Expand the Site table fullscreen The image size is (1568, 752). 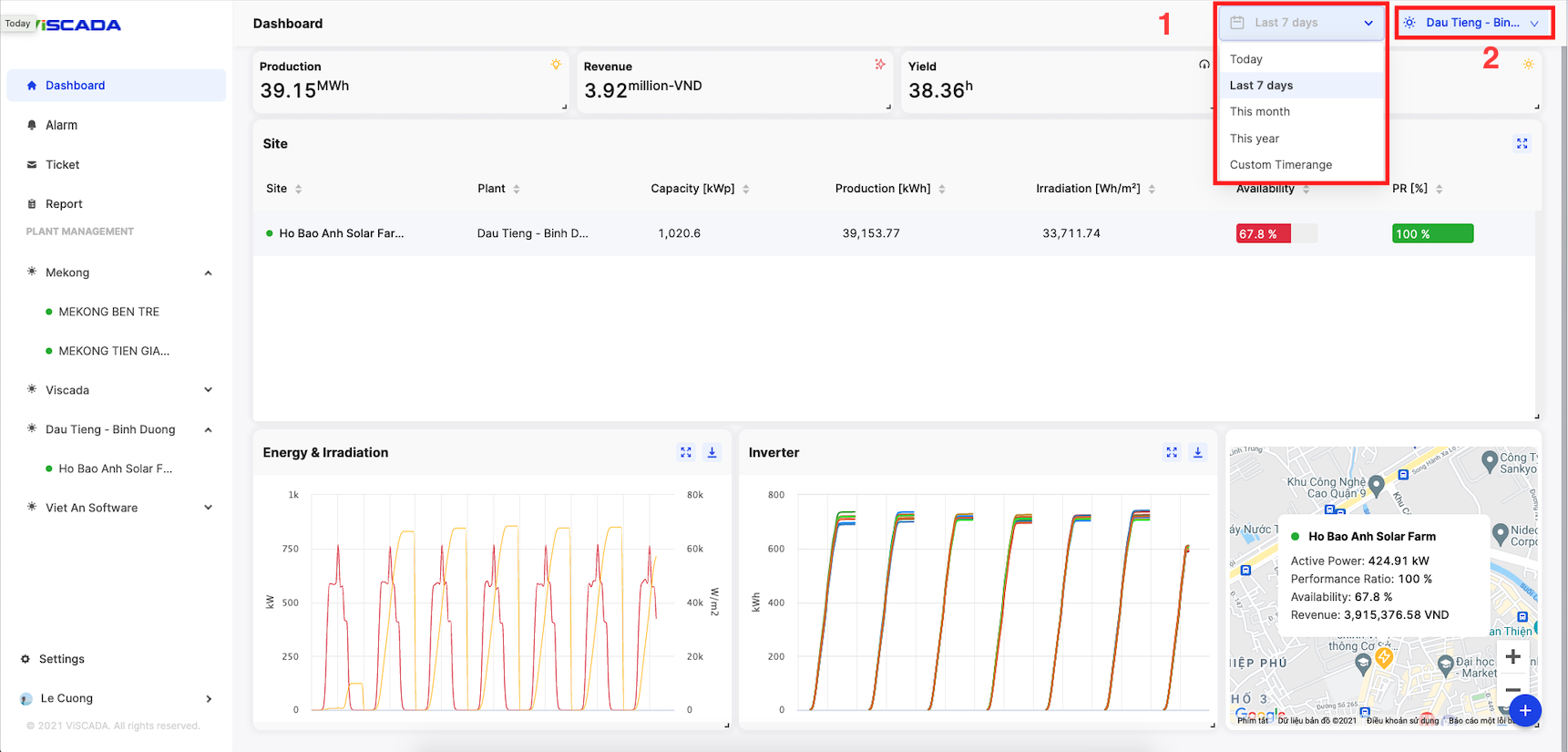tap(1522, 144)
